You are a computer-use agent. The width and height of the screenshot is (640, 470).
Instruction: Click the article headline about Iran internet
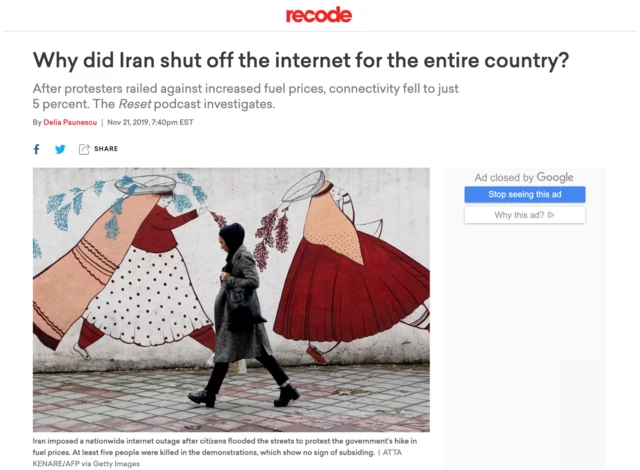coord(301,60)
